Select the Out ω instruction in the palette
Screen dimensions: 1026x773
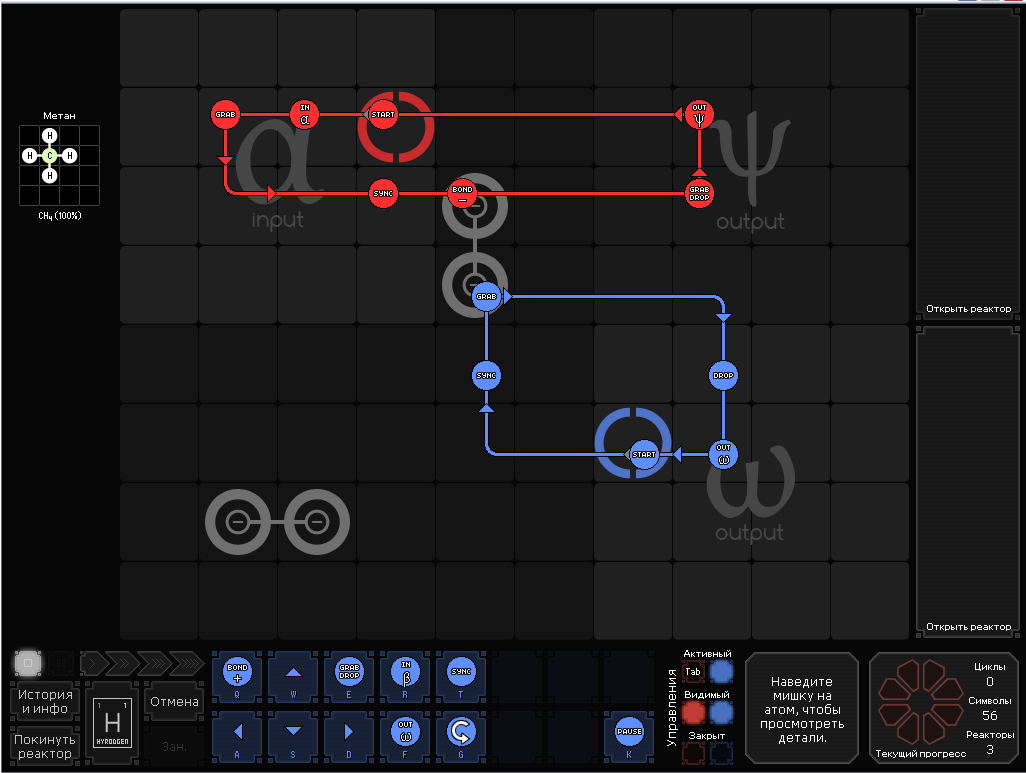click(405, 732)
